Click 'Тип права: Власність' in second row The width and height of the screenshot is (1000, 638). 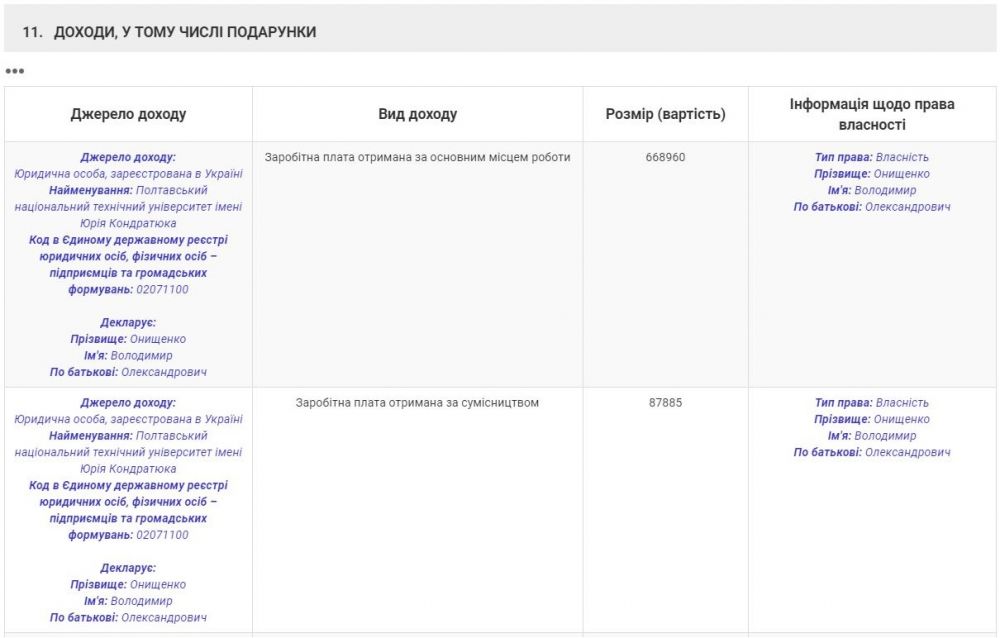(x=871, y=403)
